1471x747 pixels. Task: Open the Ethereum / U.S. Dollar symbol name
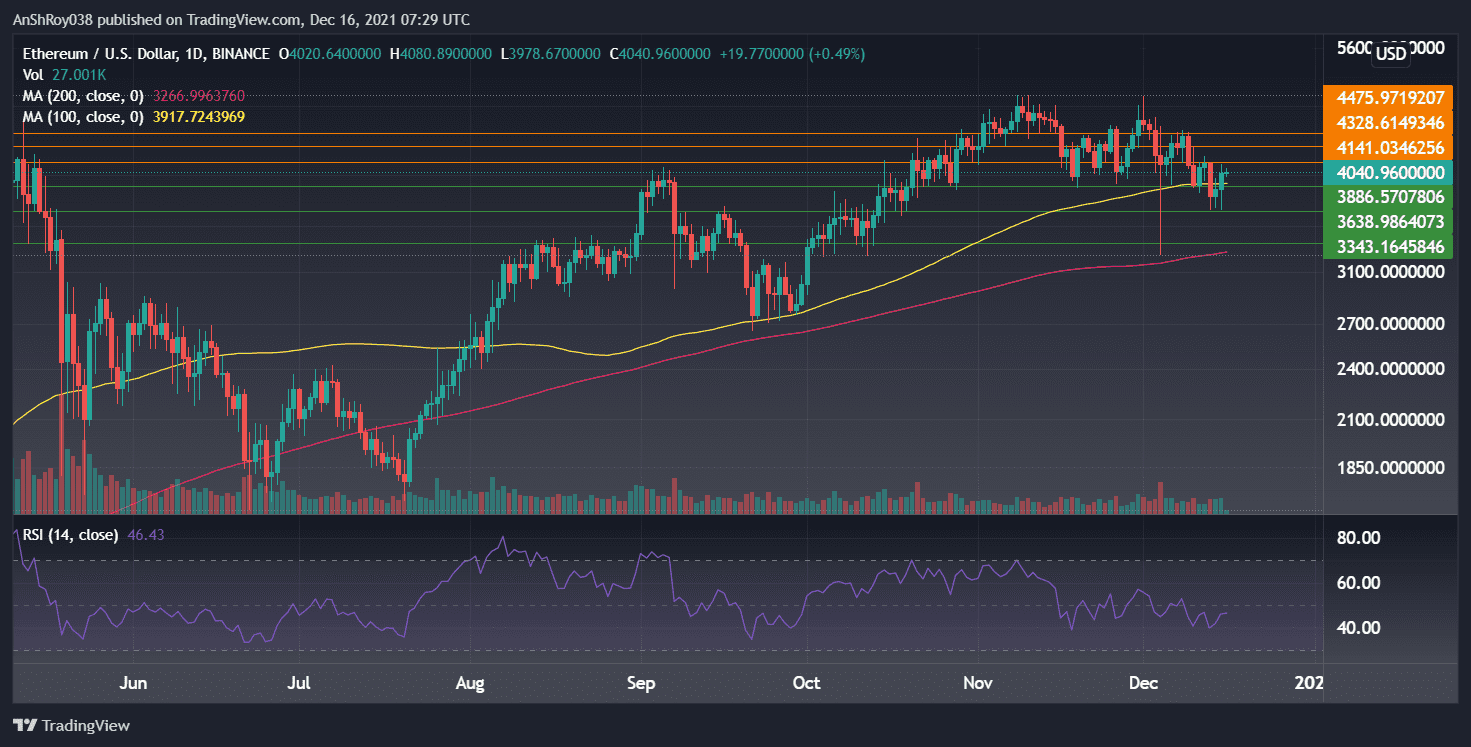point(103,51)
